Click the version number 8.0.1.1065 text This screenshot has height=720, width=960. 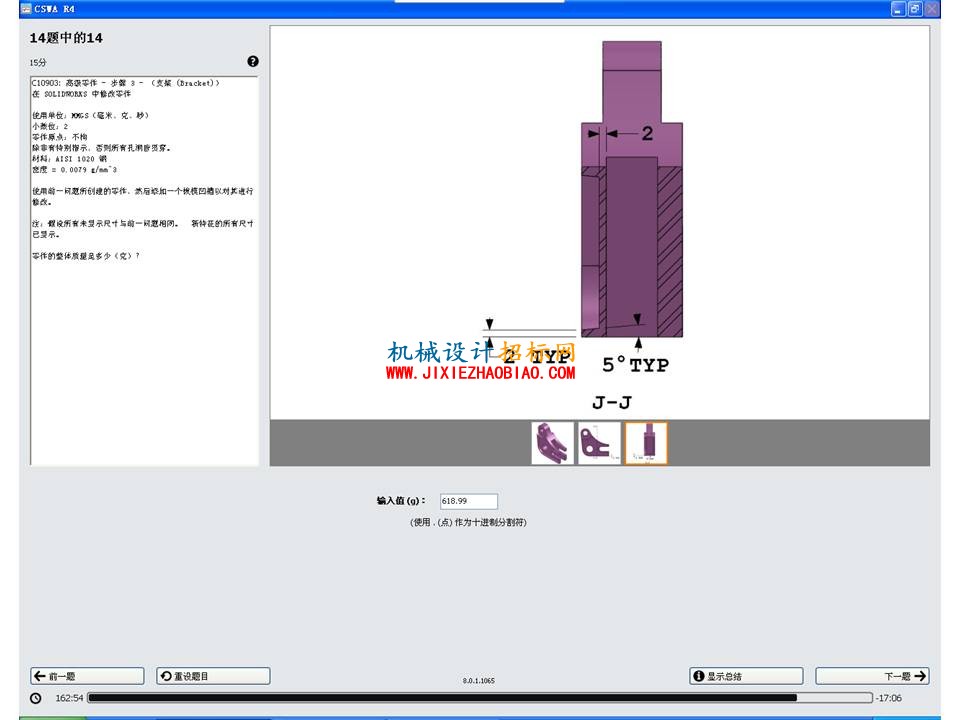click(x=479, y=680)
